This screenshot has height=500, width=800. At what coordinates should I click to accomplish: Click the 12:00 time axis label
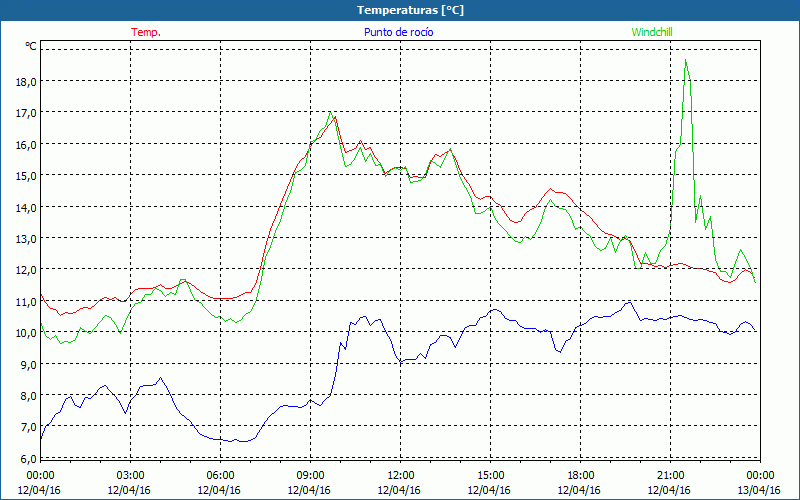401,475
